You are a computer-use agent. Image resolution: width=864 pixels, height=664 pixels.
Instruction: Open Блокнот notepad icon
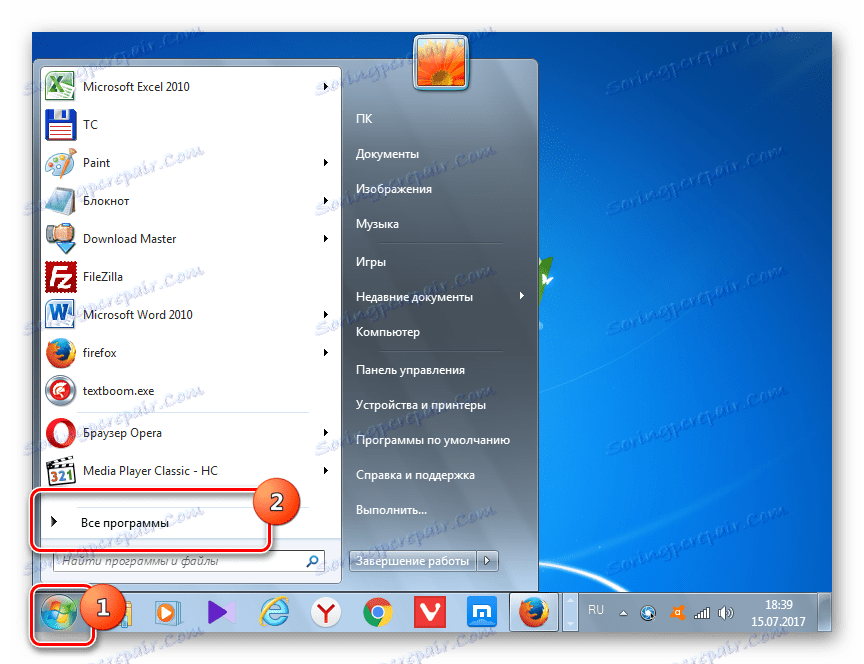[x=60, y=201]
